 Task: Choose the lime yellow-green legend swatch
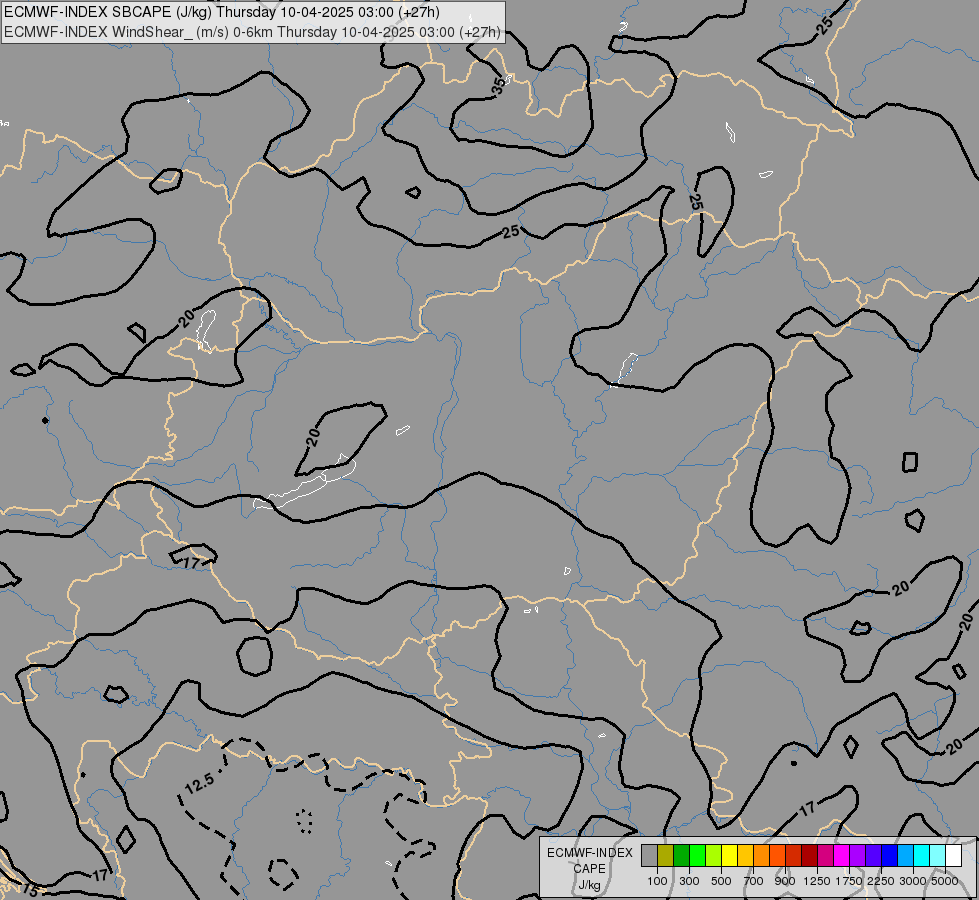[x=714, y=856]
